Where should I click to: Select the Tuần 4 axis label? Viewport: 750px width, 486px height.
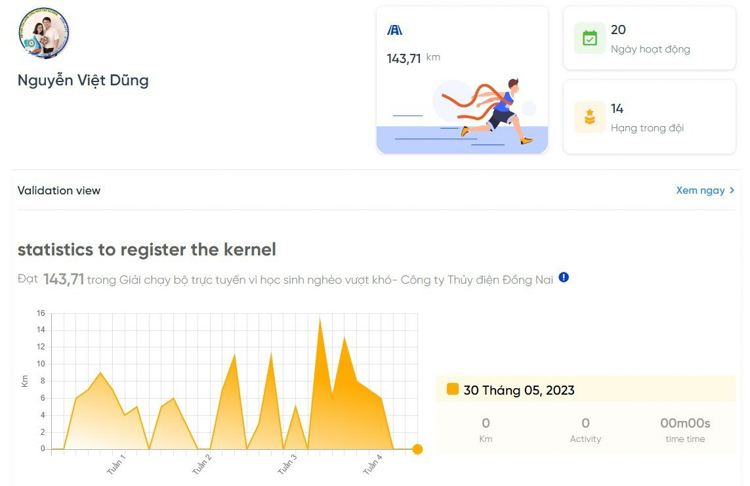click(373, 464)
